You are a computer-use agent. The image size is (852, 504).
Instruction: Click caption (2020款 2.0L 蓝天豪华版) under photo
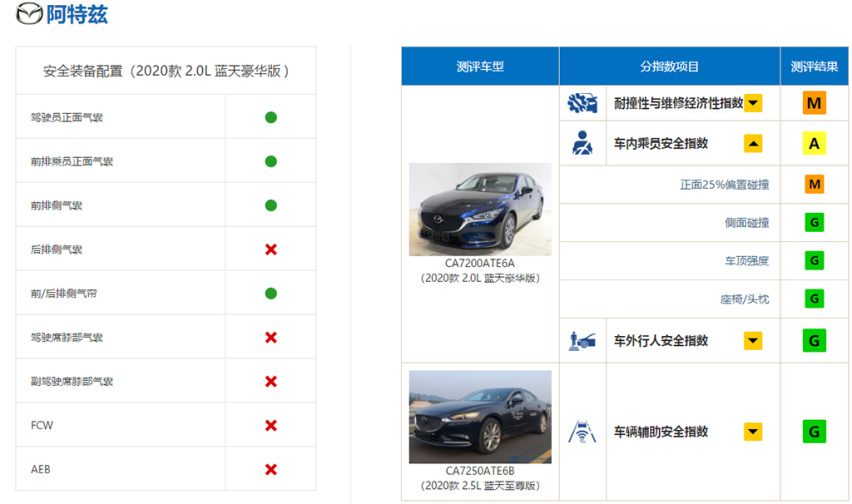click(x=480, y=278)
